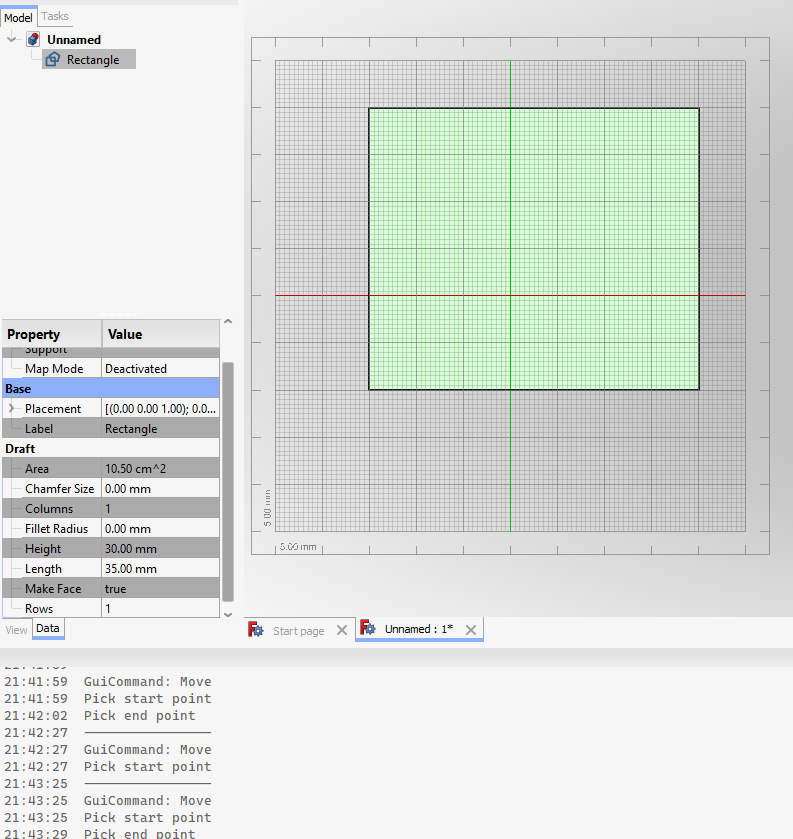Click the Unnamed document icon in tree
Viewport: 793px width, 839px height.
tap(33, 40)
